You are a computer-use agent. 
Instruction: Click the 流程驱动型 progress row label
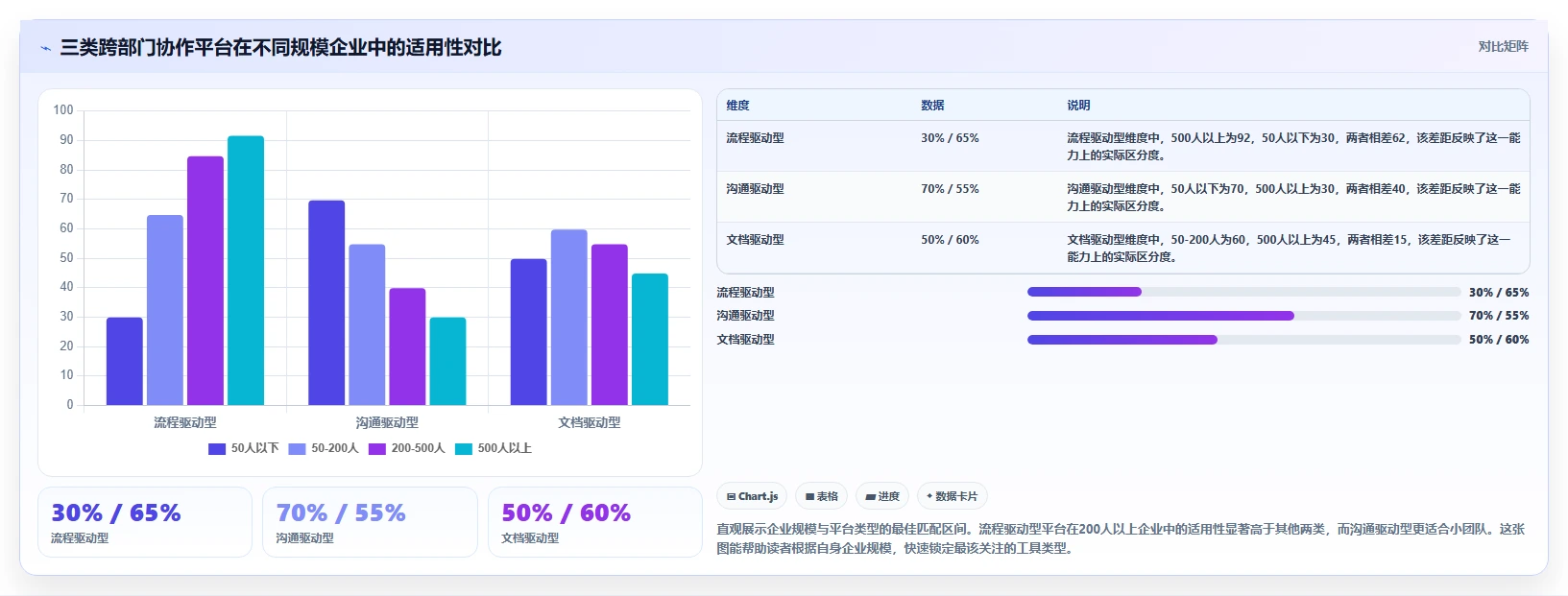coord(745,293)
